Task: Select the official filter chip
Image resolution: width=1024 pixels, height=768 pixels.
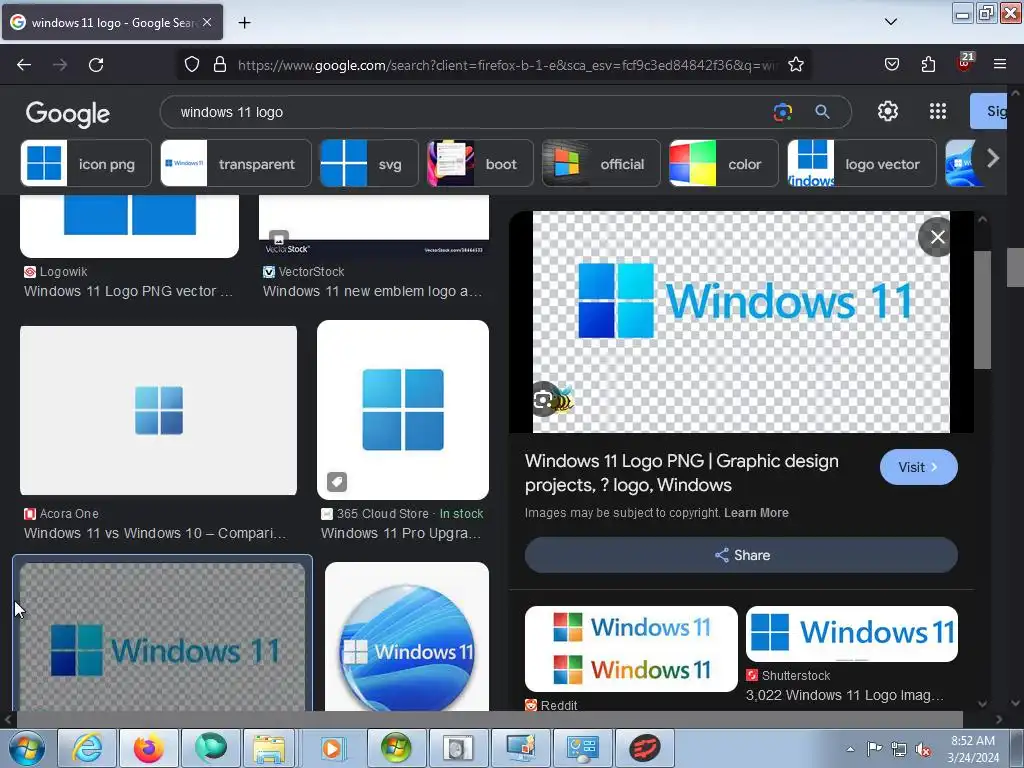Action: click(x=601, y=163)
